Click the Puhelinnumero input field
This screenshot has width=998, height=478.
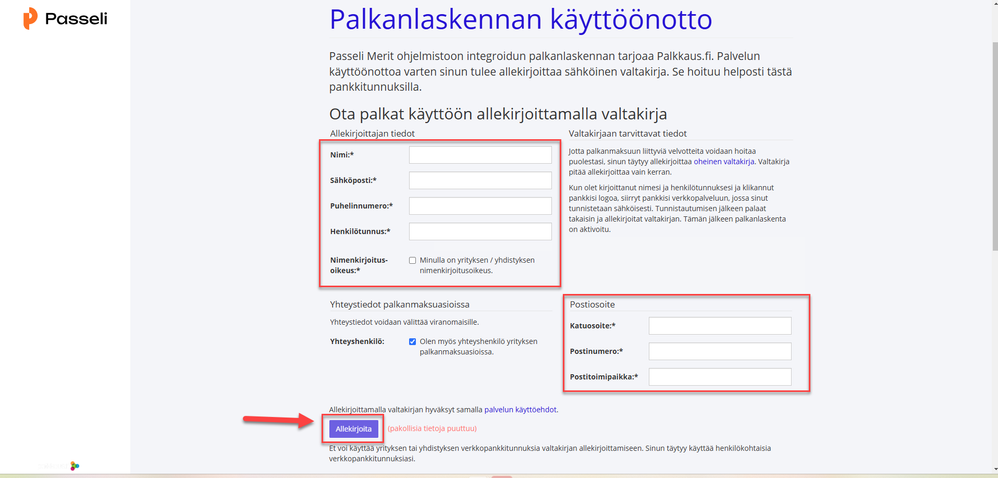480,206
